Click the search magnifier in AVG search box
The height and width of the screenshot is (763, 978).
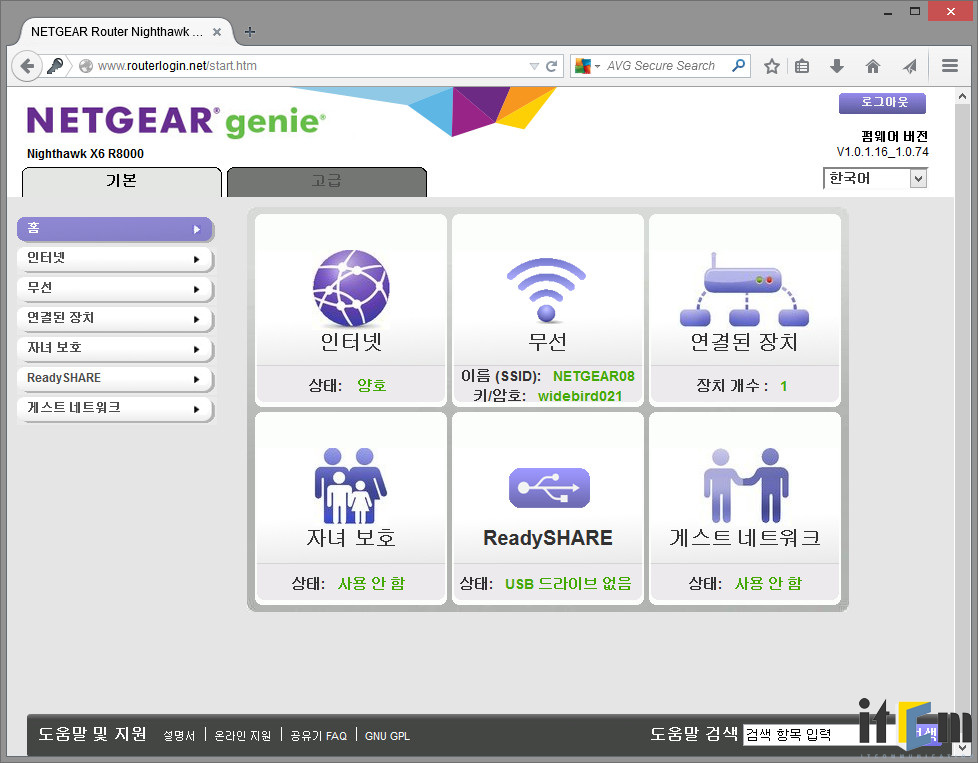738,66
